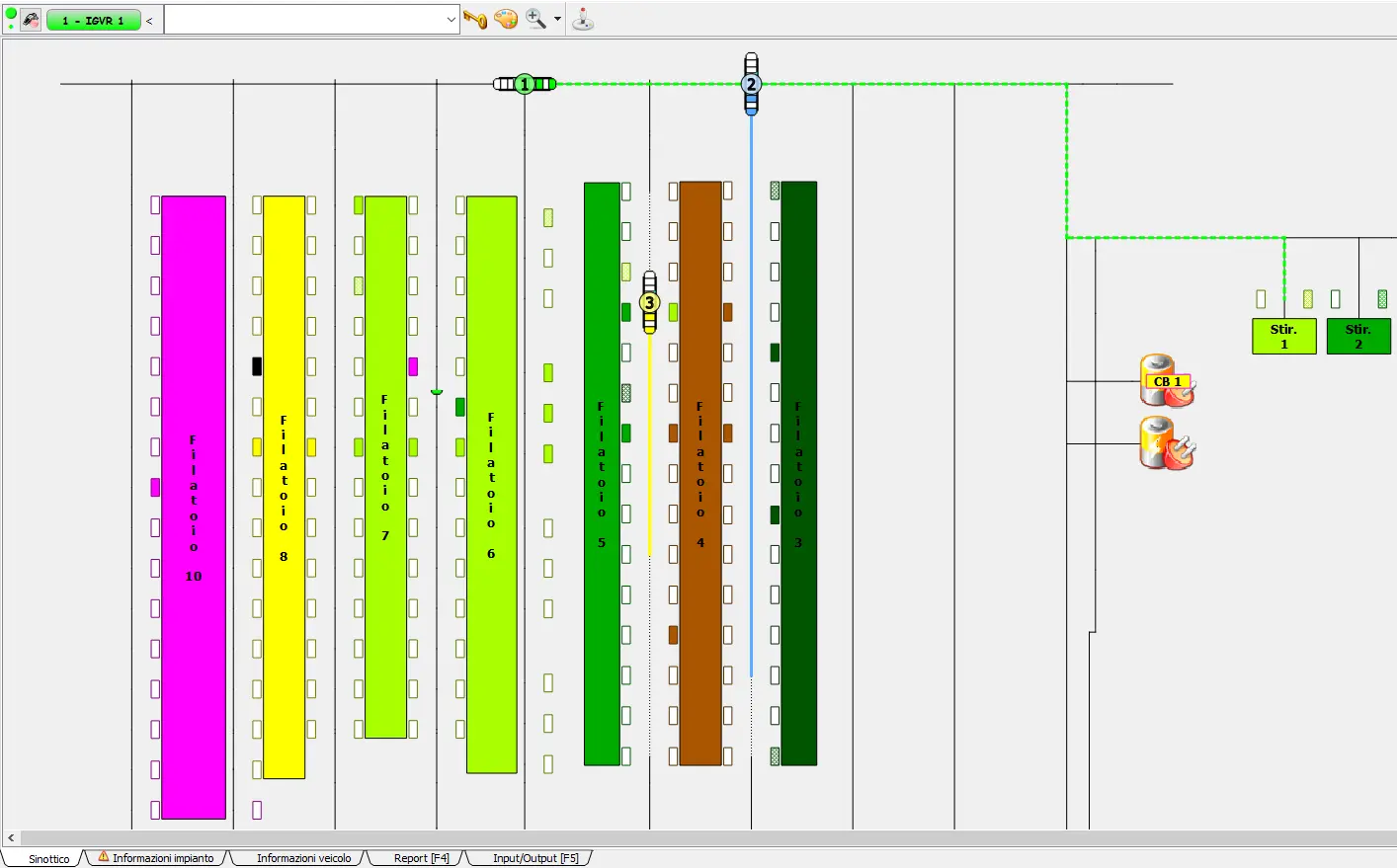The image size is (1397, 868).
Task: Click the green status indicator light
Action: 11,14
